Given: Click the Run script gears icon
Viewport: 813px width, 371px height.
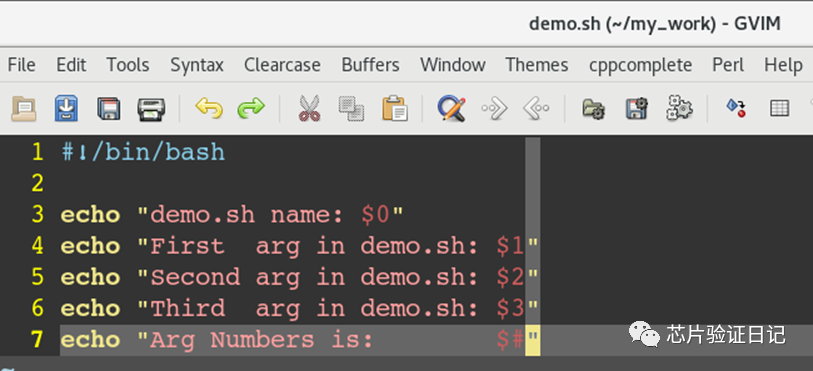Looking at the screenshot, I should (679, 107).
